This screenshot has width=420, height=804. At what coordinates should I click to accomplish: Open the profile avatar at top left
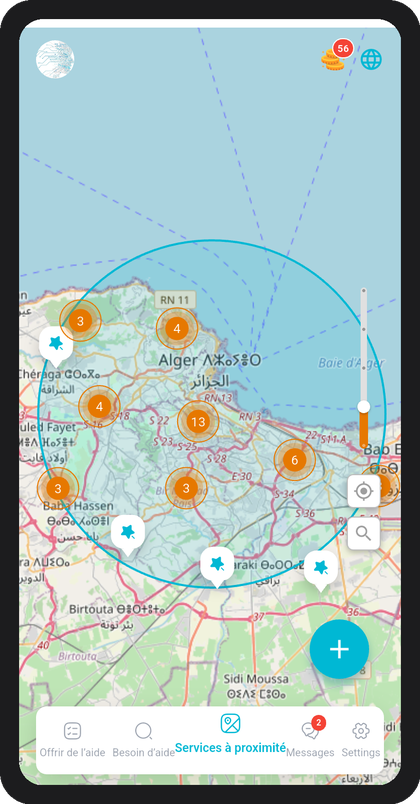pyautogui.click(x=55, y=59)
